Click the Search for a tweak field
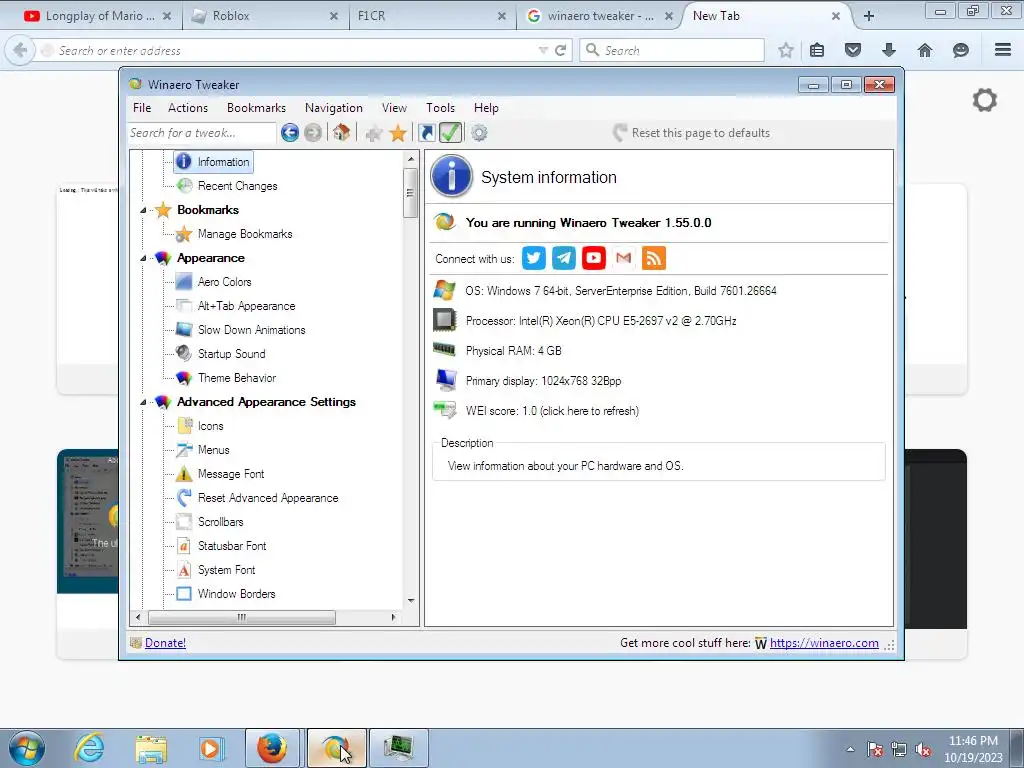This screenshot has height=768, width=1024. 201,133
